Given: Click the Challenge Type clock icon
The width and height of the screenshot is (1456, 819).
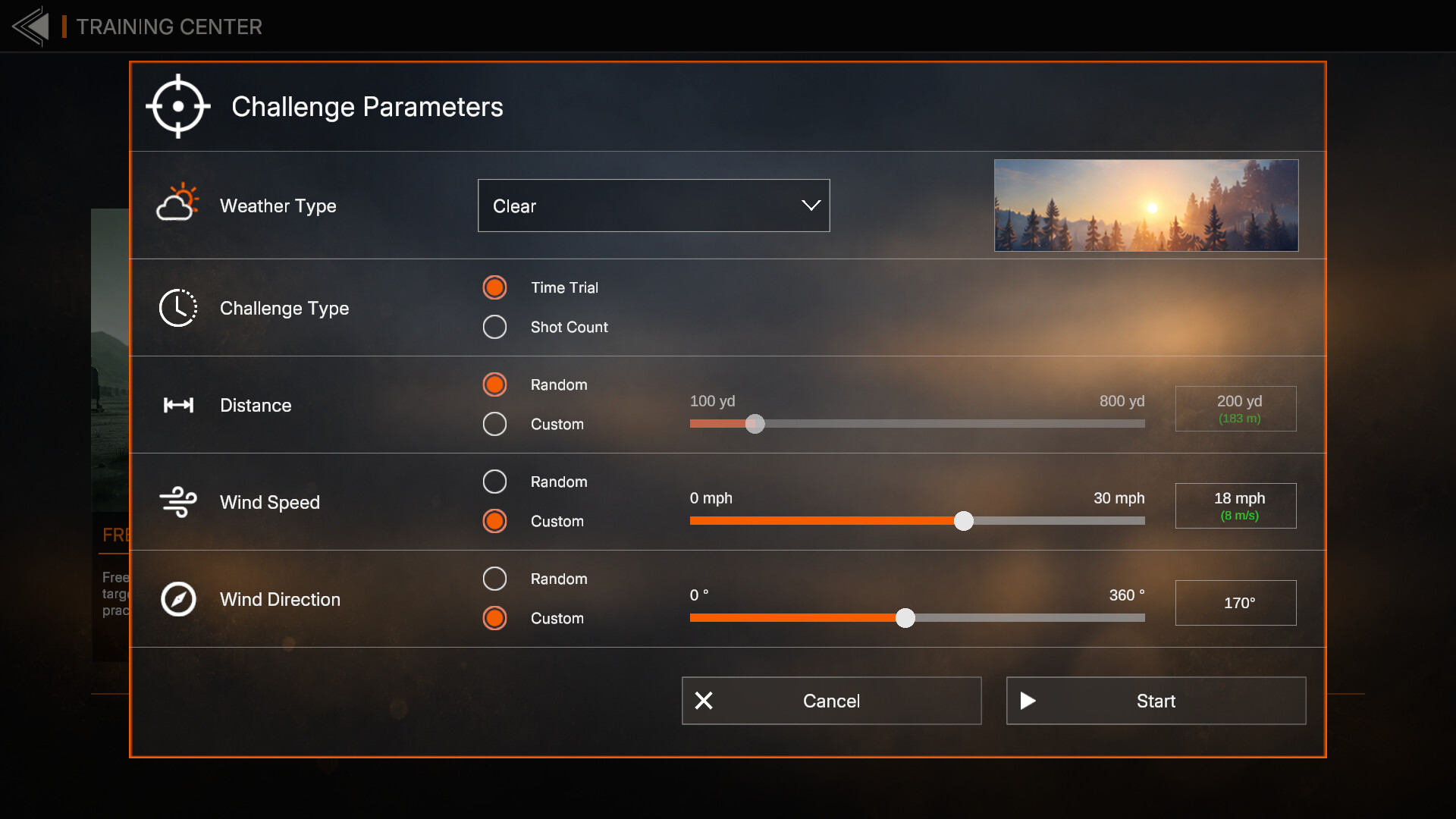Looking at the screenshot, I should 178,308.
